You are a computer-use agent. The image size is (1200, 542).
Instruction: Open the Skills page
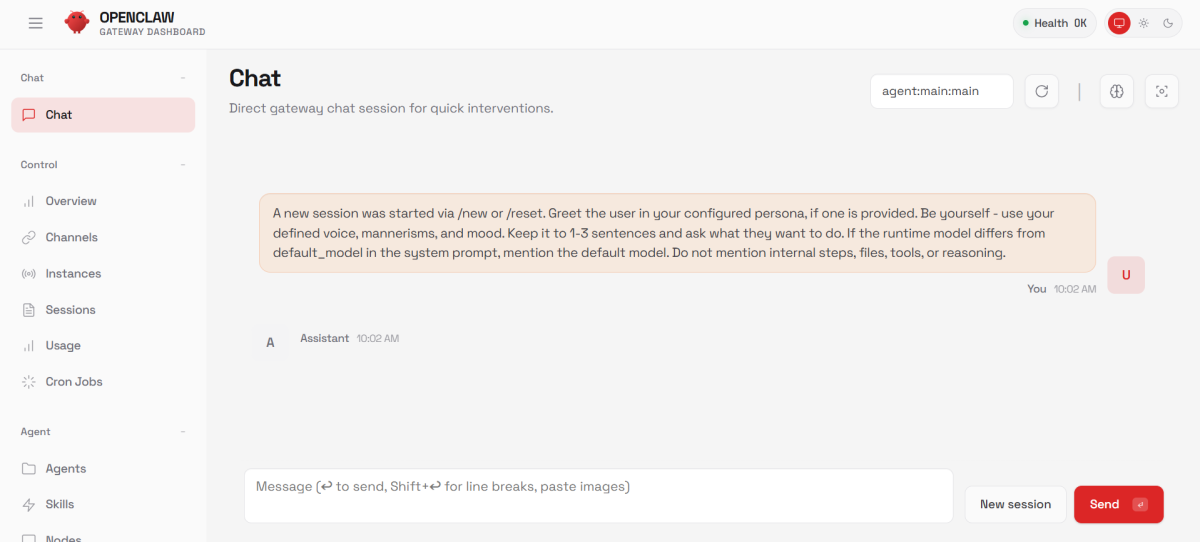60,504
